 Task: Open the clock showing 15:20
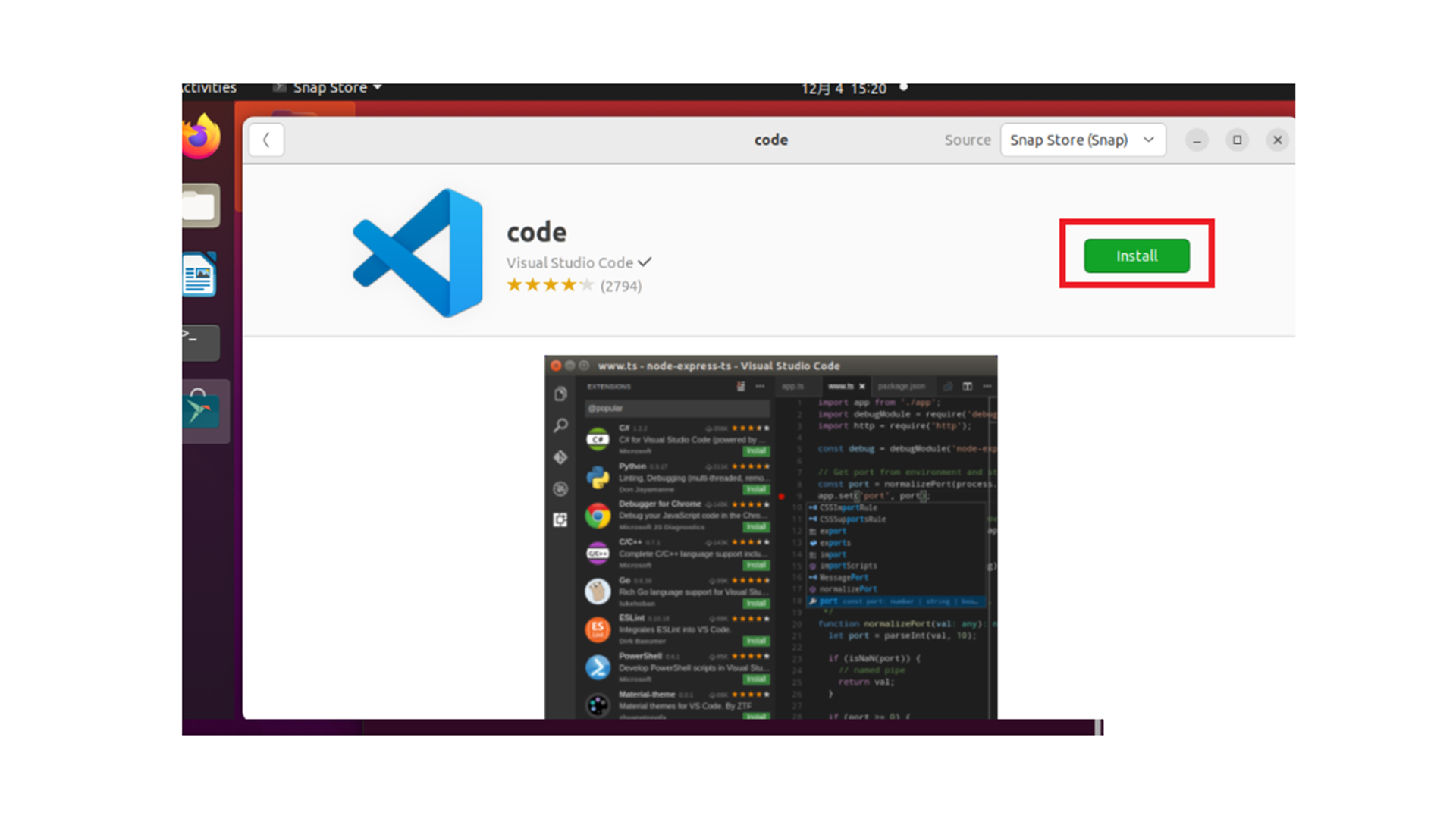click(843, 89)
